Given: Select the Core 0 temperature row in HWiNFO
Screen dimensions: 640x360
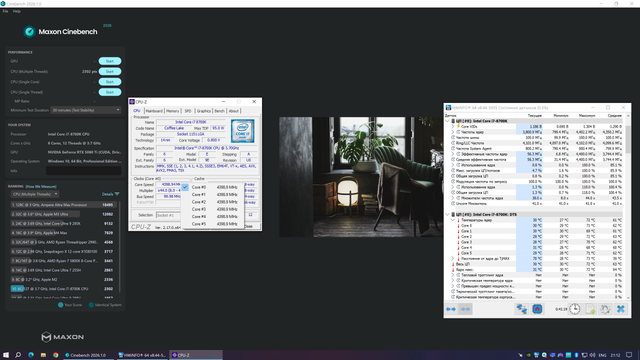Looking at the screenshot, I should click(535, 226).
